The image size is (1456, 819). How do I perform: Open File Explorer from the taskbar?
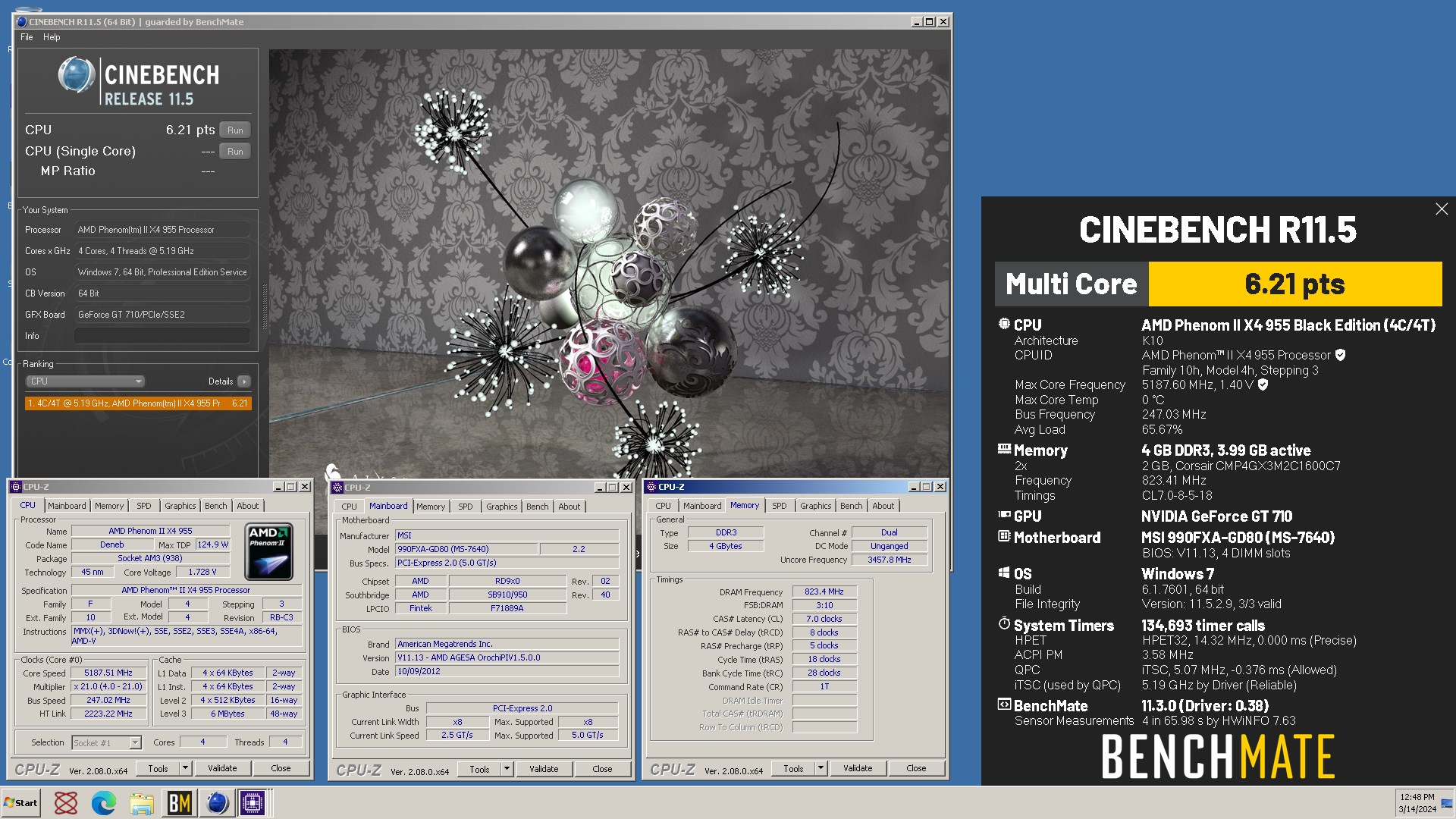[142, 803]
